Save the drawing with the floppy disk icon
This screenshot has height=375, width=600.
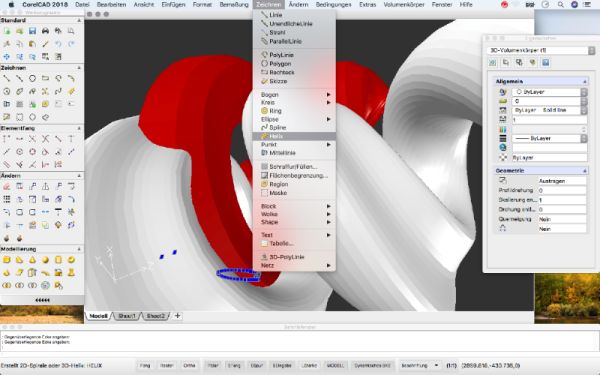pyautogui.click(x=32, y=31)
